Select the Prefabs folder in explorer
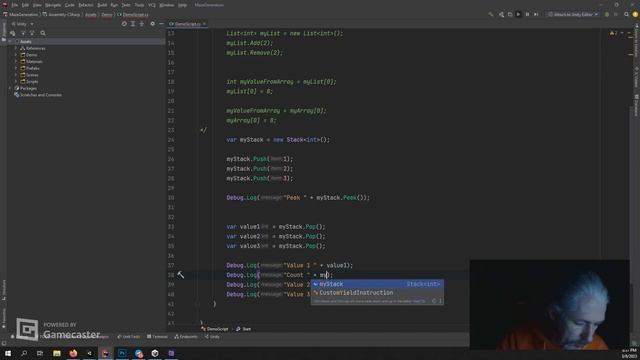Viewport: 640px width, 360px height. click(30, 68)
